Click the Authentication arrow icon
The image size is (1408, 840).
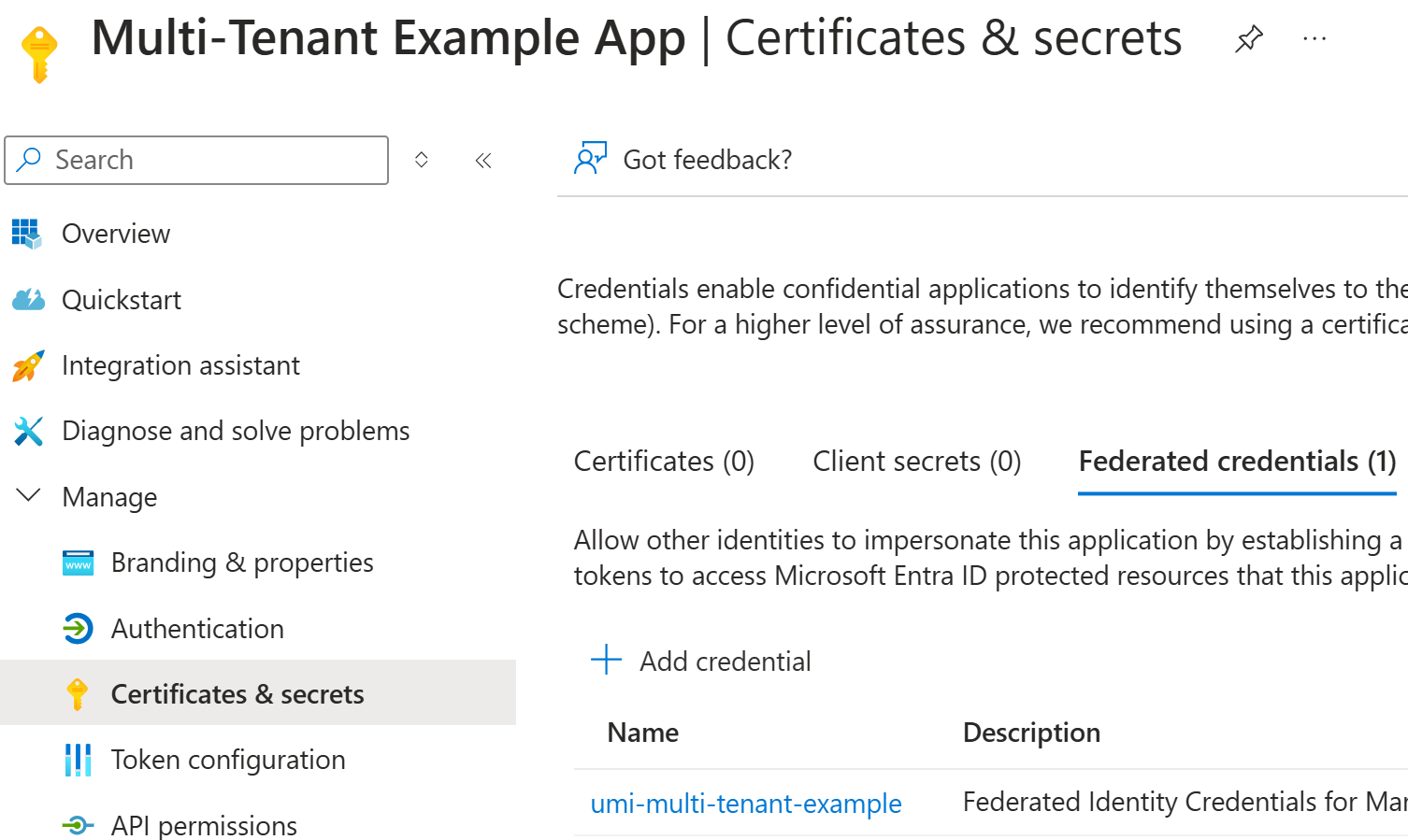click(x=78, y=628)
